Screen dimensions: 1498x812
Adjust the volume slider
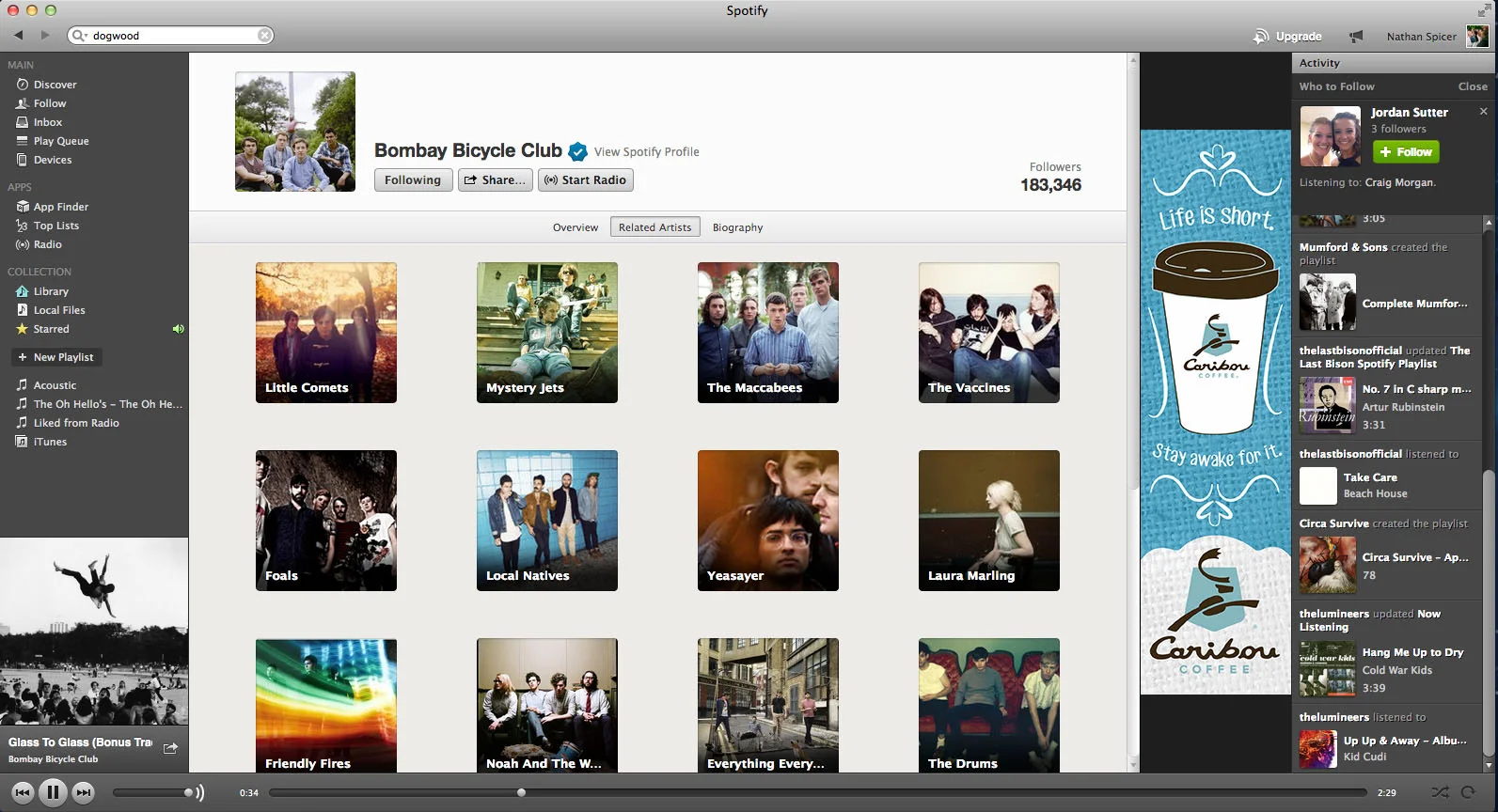tap(151, 792)
